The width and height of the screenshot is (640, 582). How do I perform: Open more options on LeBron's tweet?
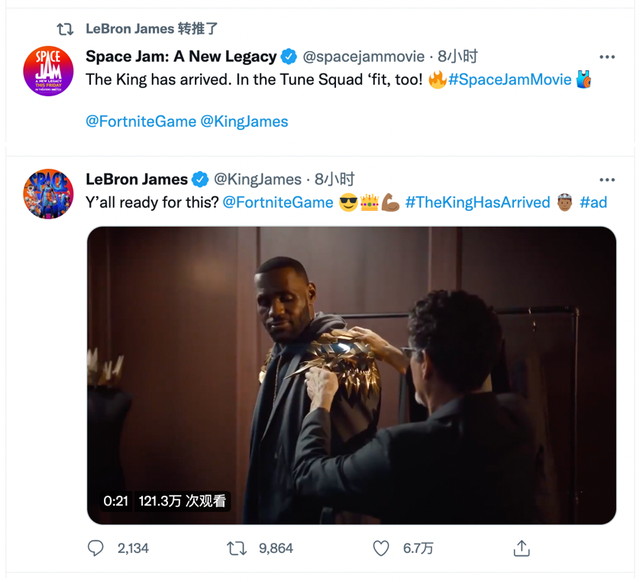pos(606,179)
